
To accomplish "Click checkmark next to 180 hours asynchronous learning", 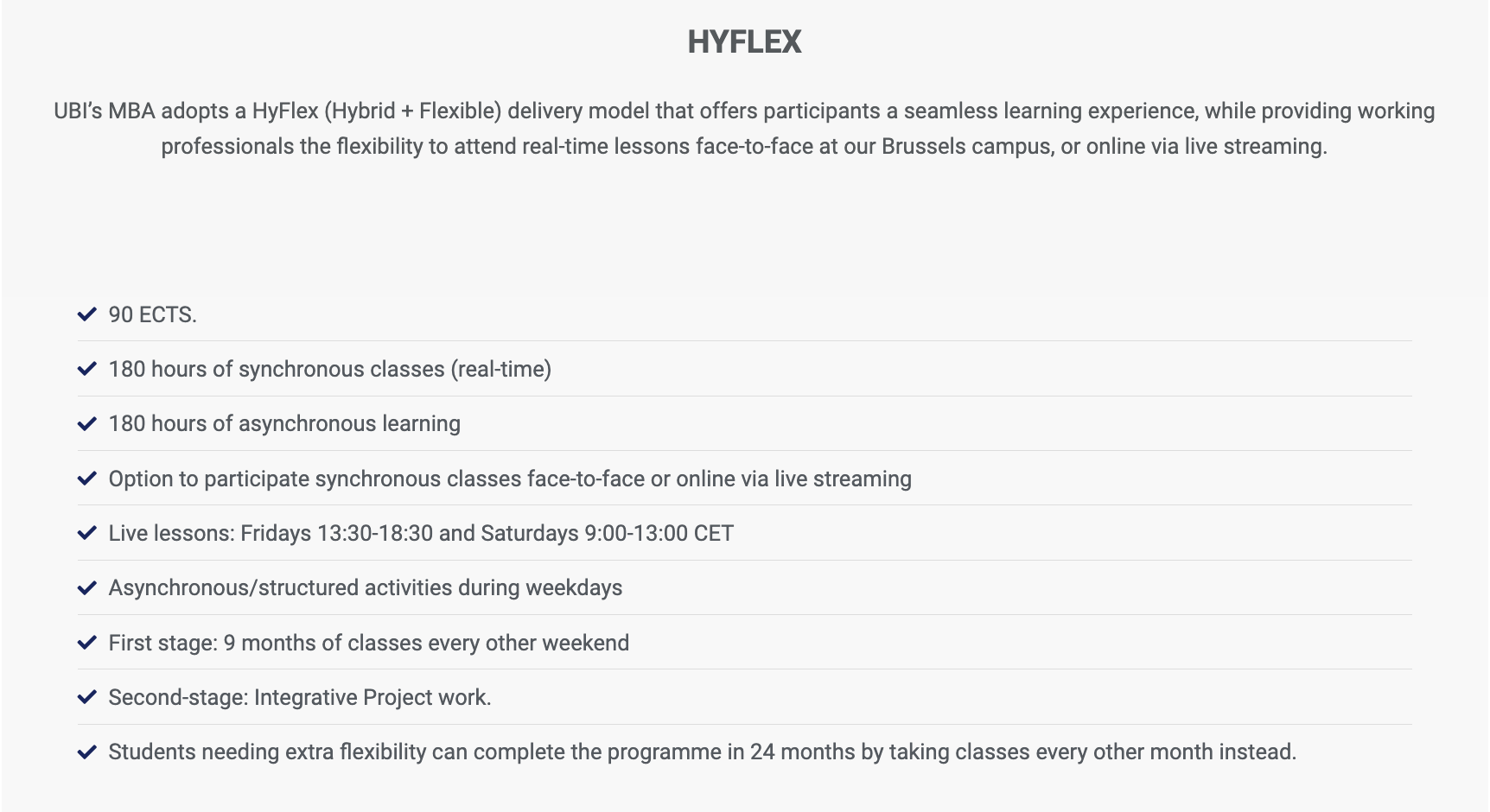I will (86, 423).
